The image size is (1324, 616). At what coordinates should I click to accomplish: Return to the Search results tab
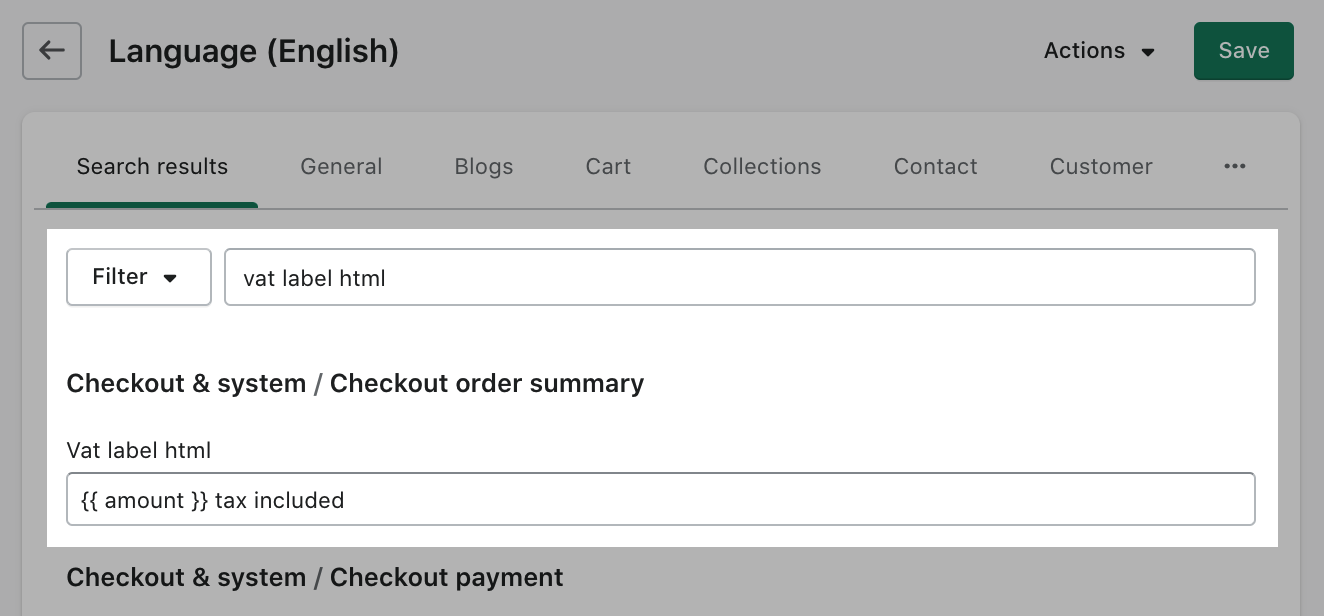click(152, 166)
